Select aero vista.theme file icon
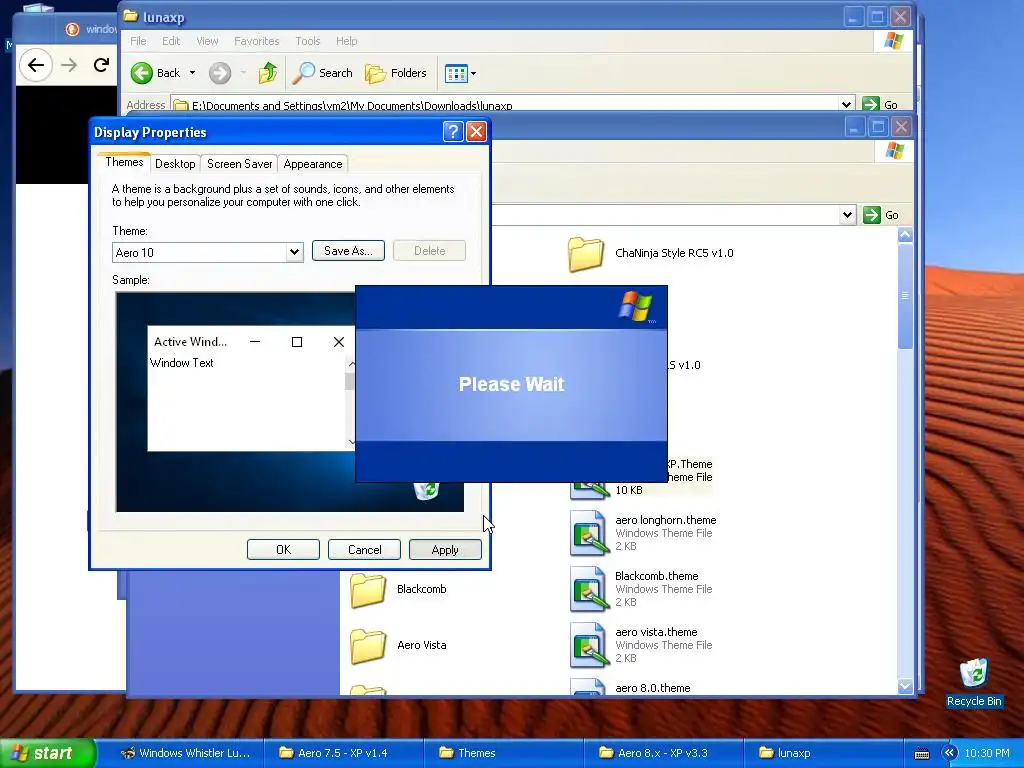Screen dimensions: 1024x768 pyautogui.click(x=587, y=645)
